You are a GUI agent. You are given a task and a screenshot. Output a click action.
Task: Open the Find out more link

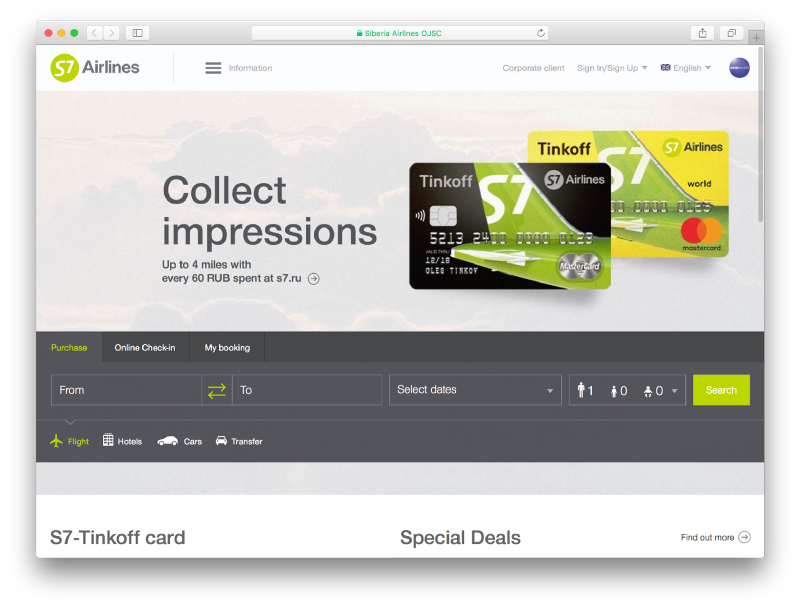[715, 538]
